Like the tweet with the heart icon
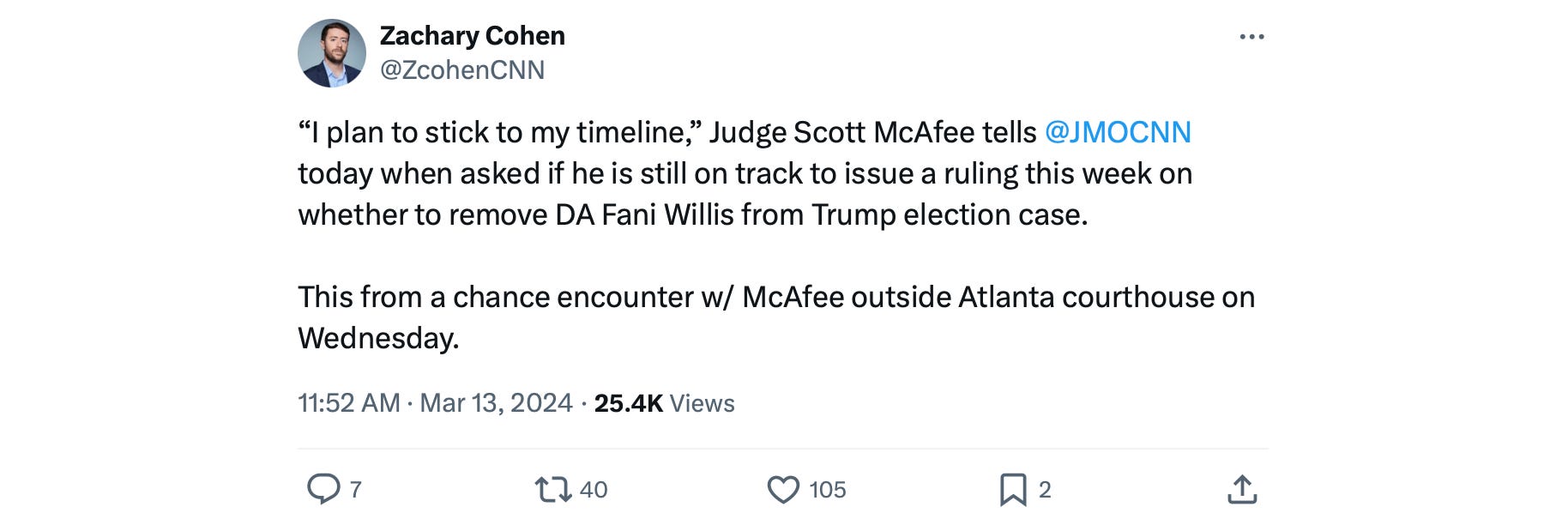1568x525 pixels. click(x=782, y=490)
